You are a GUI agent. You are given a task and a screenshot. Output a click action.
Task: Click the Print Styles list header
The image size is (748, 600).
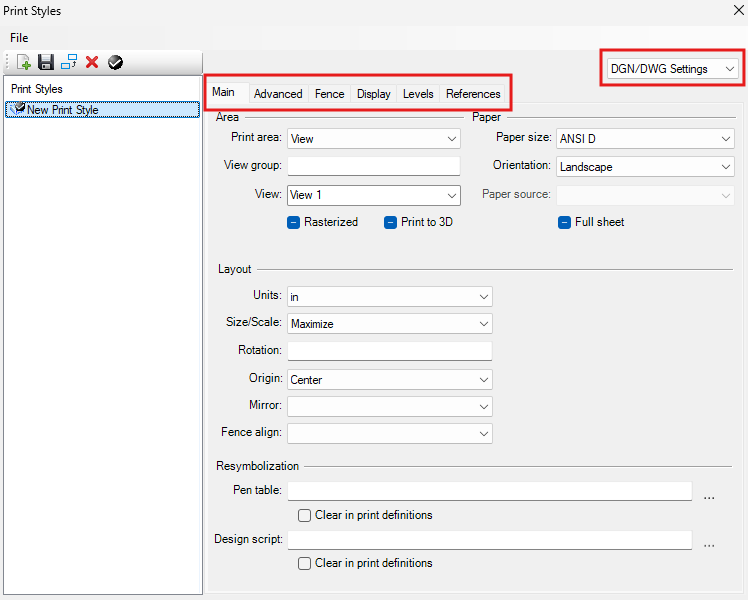tap(37, 89)
